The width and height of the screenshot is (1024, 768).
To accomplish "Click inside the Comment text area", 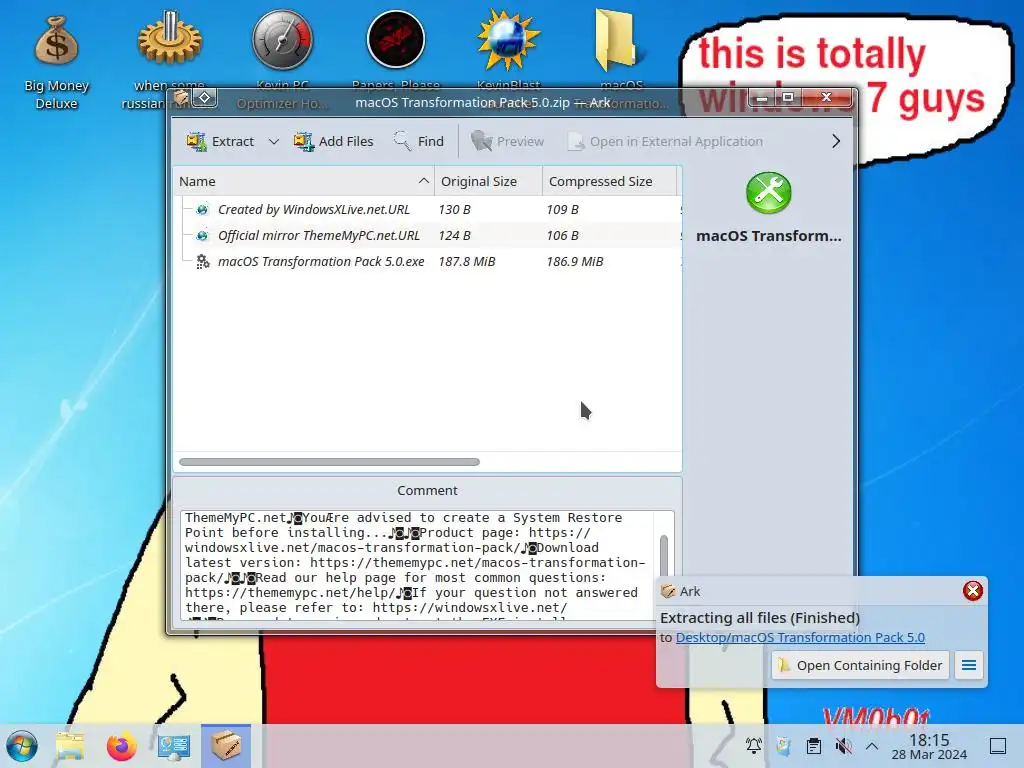I will click(419, 565).
